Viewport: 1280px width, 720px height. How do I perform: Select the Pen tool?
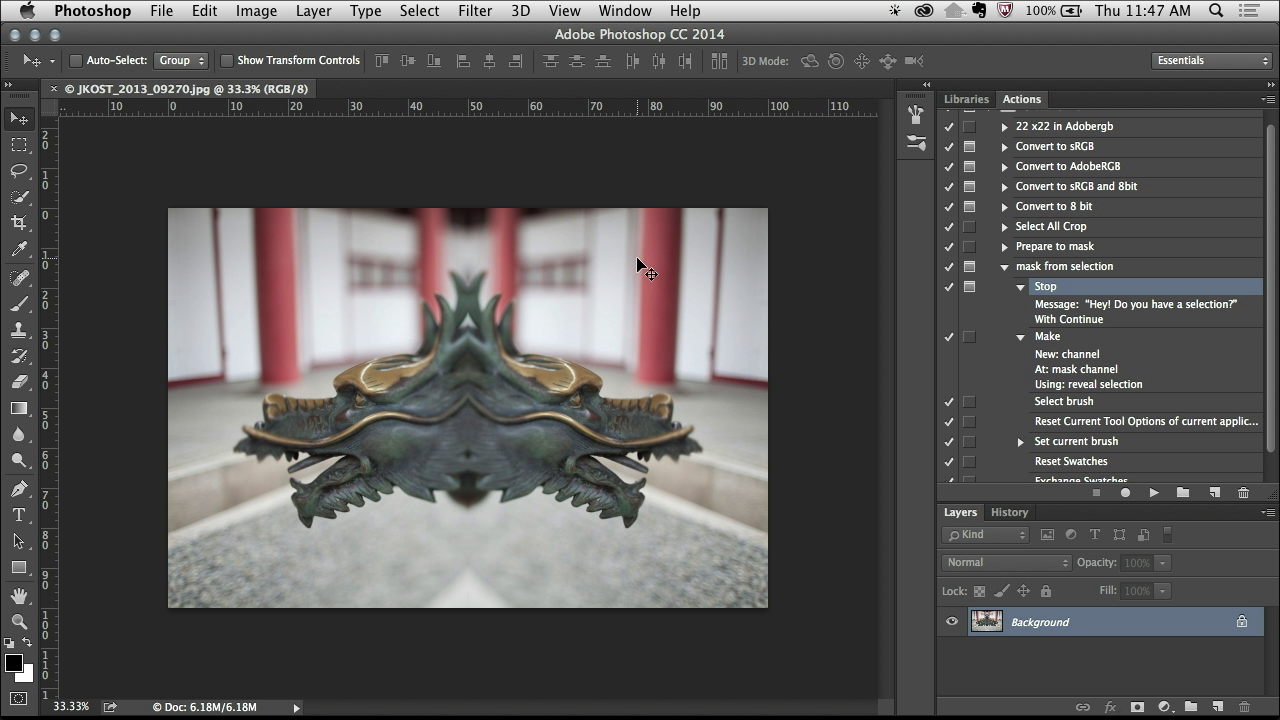pos(19,489)
